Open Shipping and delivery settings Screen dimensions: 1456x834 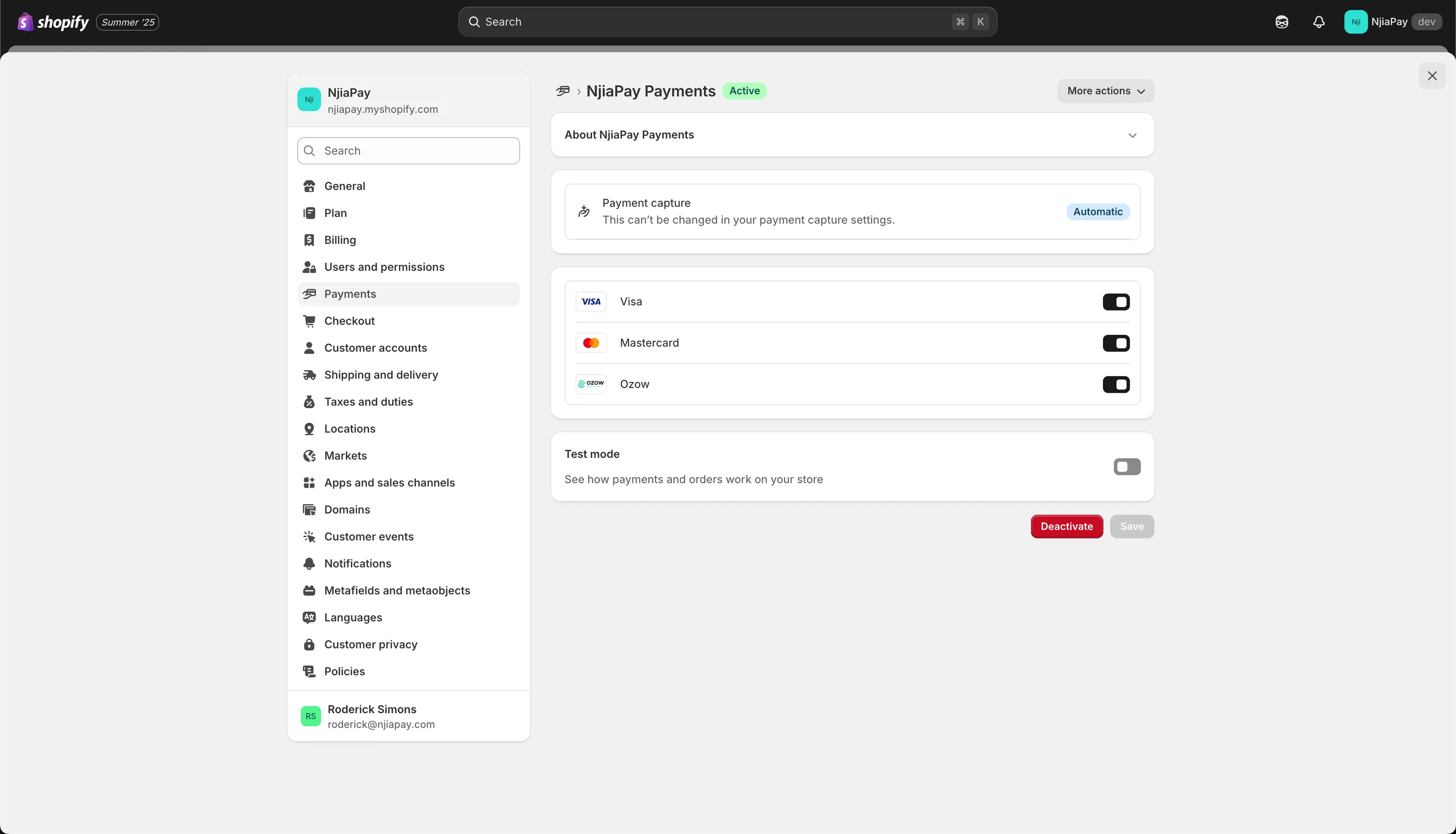point(380,374)
